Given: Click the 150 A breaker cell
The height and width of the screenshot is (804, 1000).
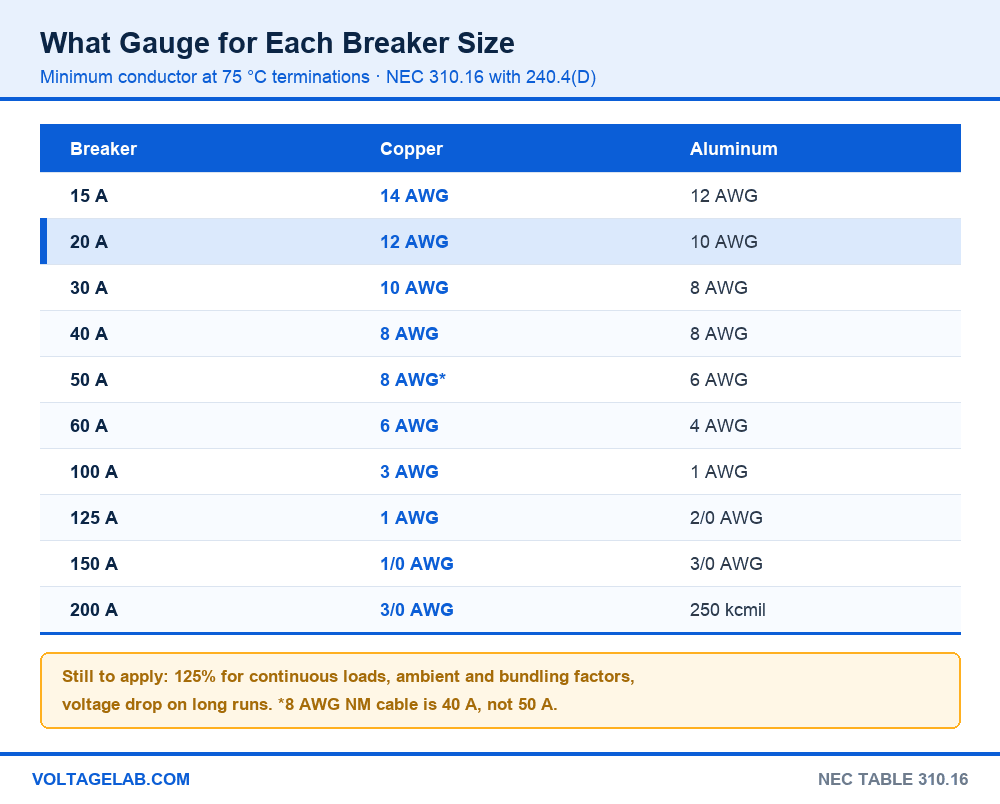Looking at the screenshot, I should 94,564.
